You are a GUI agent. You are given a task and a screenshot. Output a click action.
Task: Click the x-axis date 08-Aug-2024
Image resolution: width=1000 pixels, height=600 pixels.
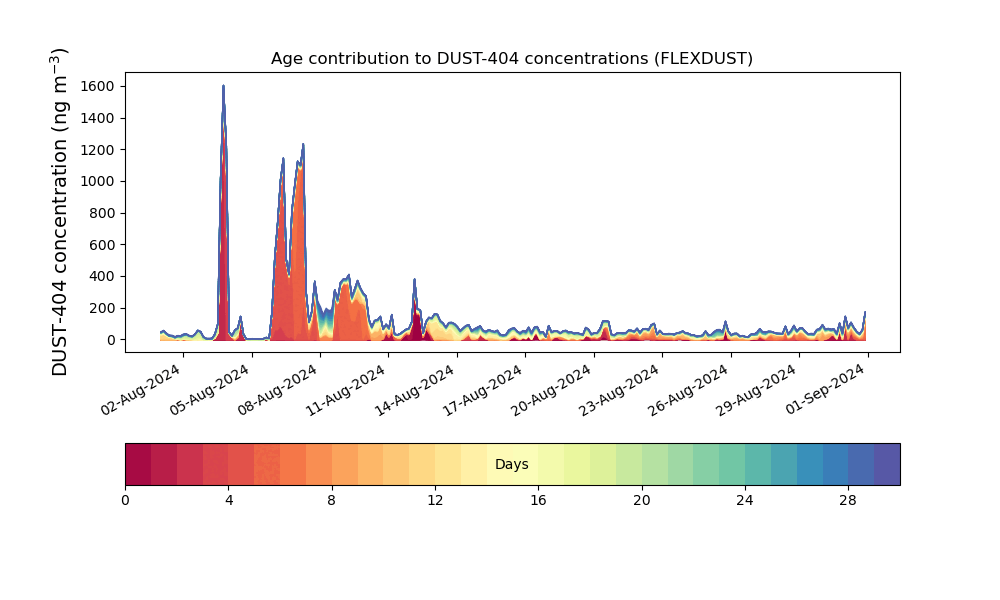click(277, 390)
